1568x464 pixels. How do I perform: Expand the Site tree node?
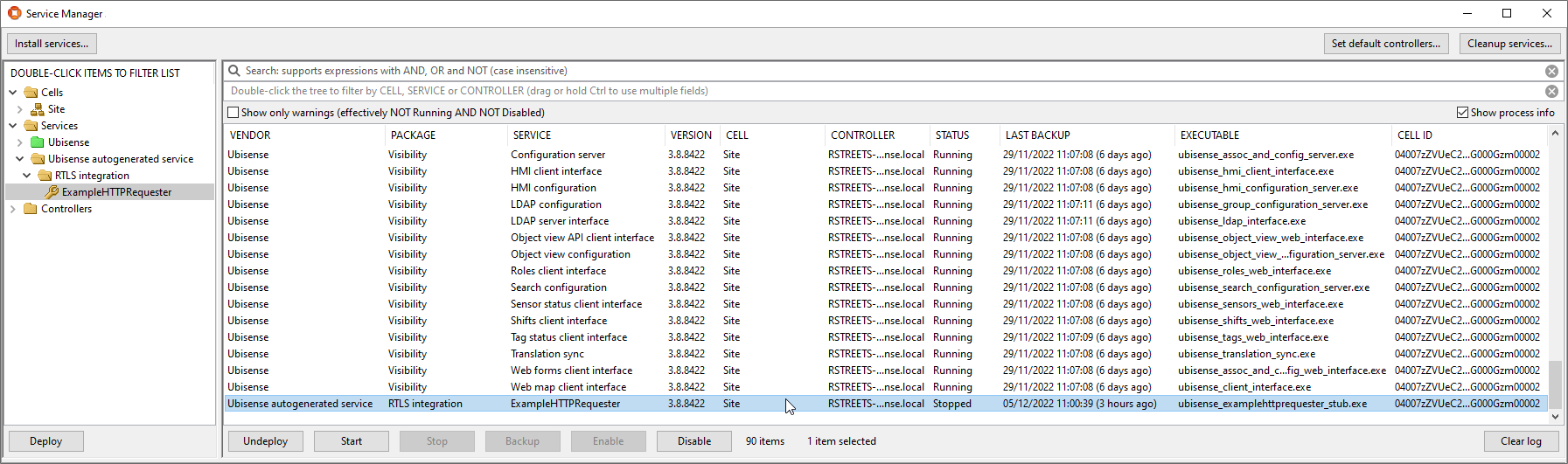coord(20,109)
